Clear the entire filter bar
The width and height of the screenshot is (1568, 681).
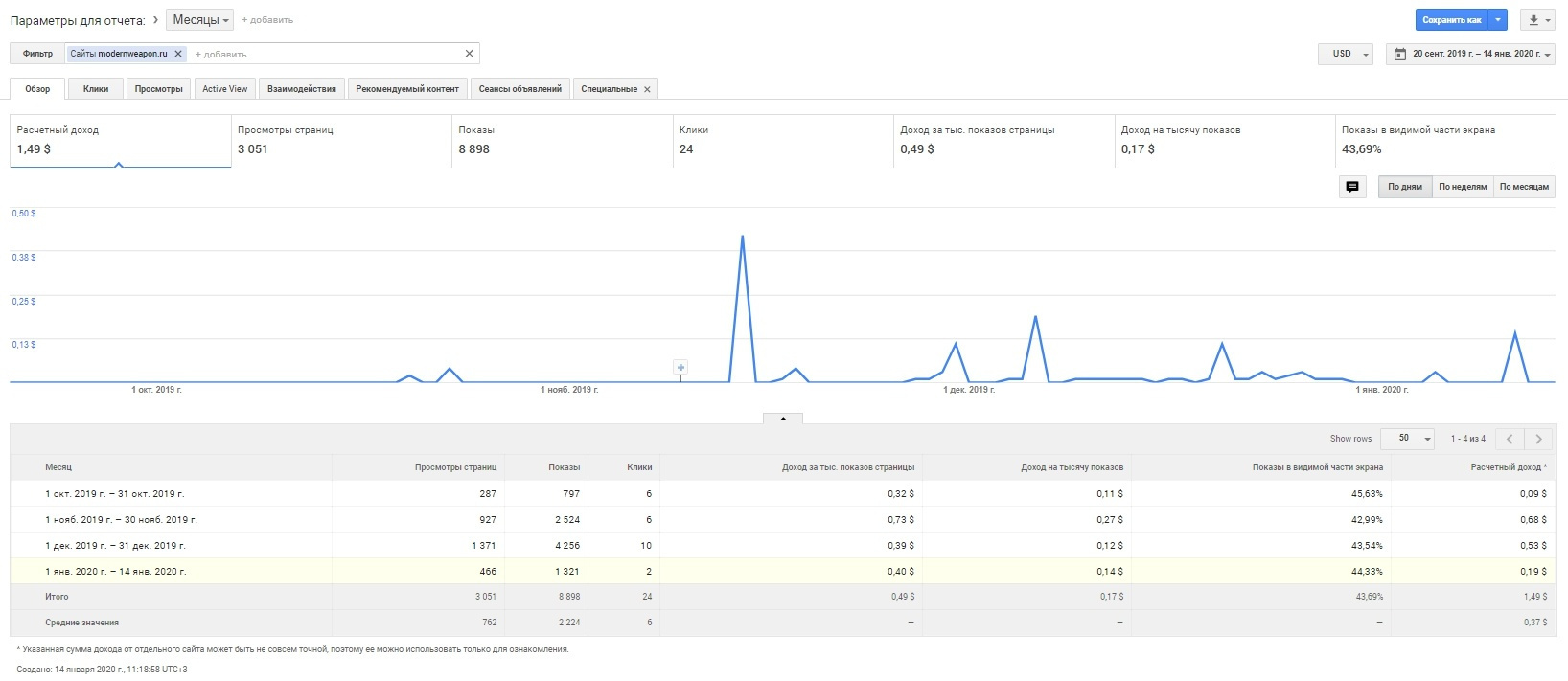[x=469, y=54]
